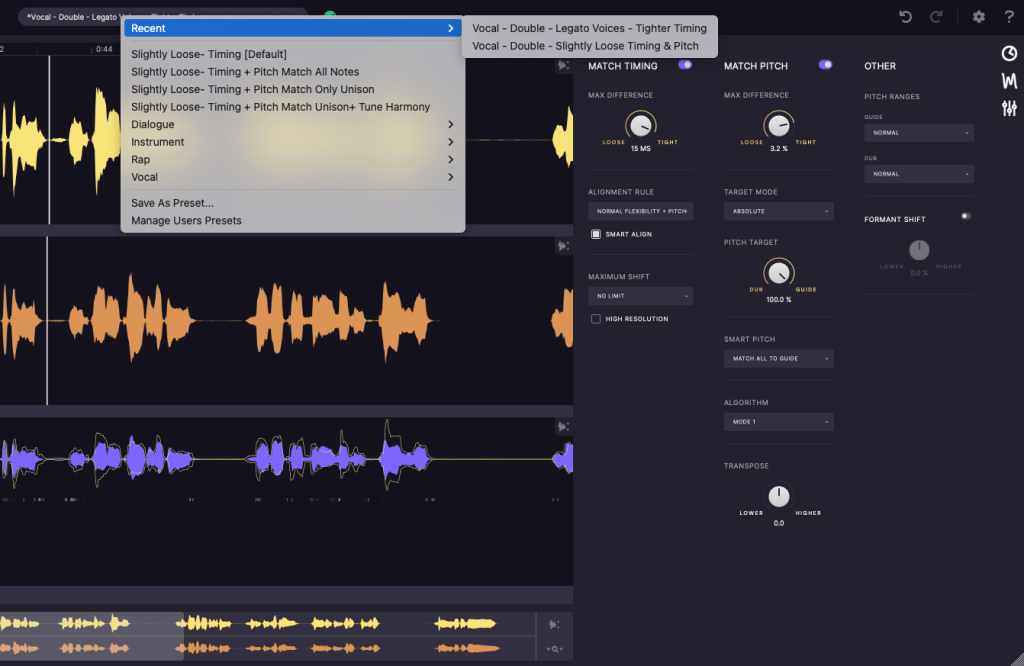Viewport: 1024px width, 666px height.
Task: Enable the Formant Shift toggle
Action: 965,216
